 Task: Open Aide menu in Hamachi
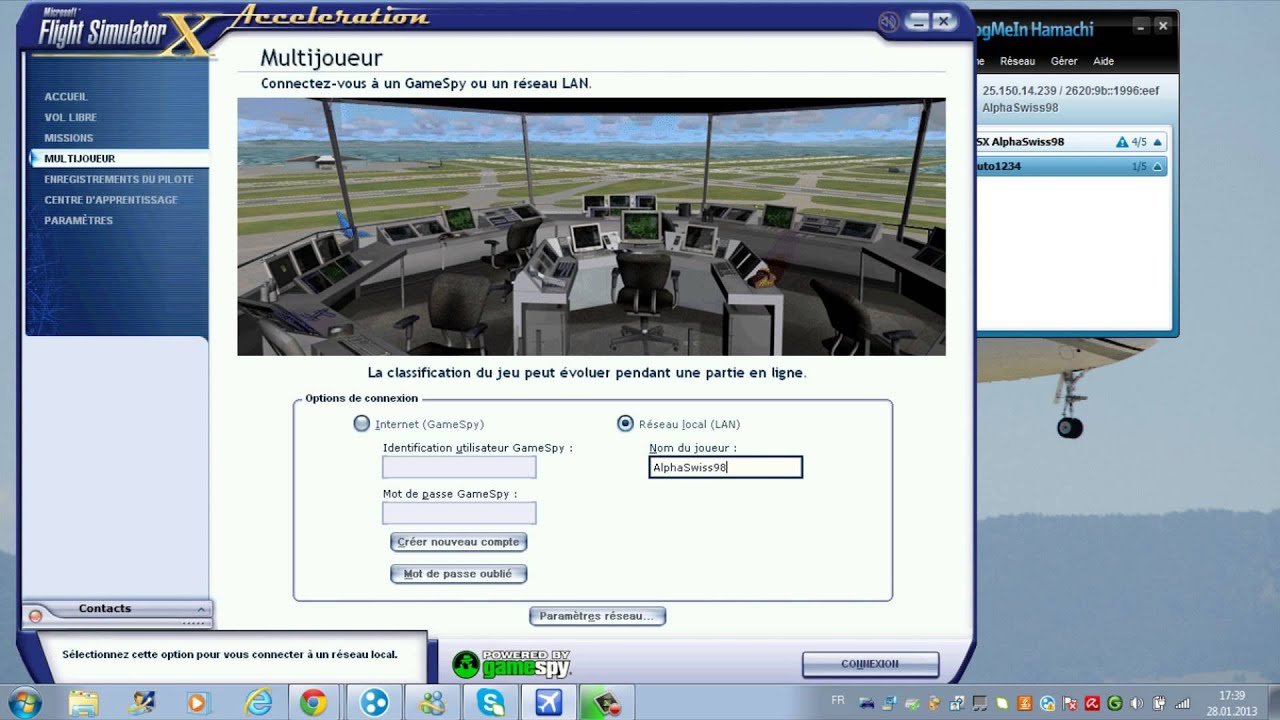click(1103, 61)
